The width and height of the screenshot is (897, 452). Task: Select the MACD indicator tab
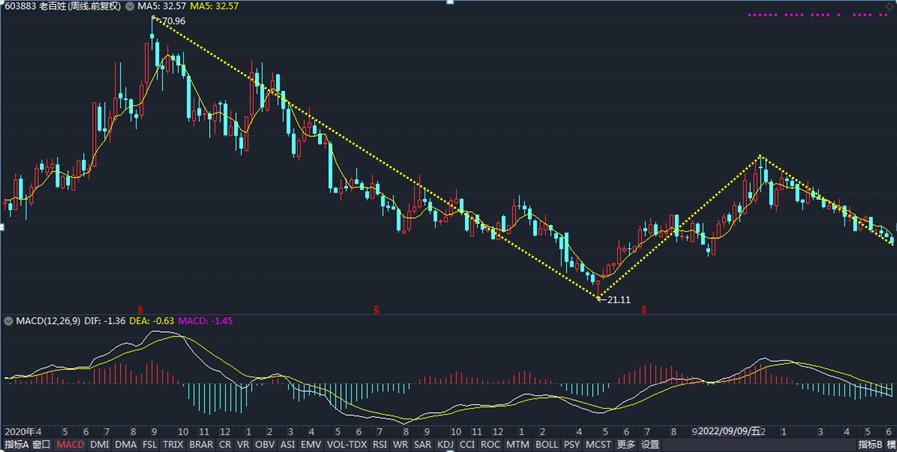tap(71, 445)
